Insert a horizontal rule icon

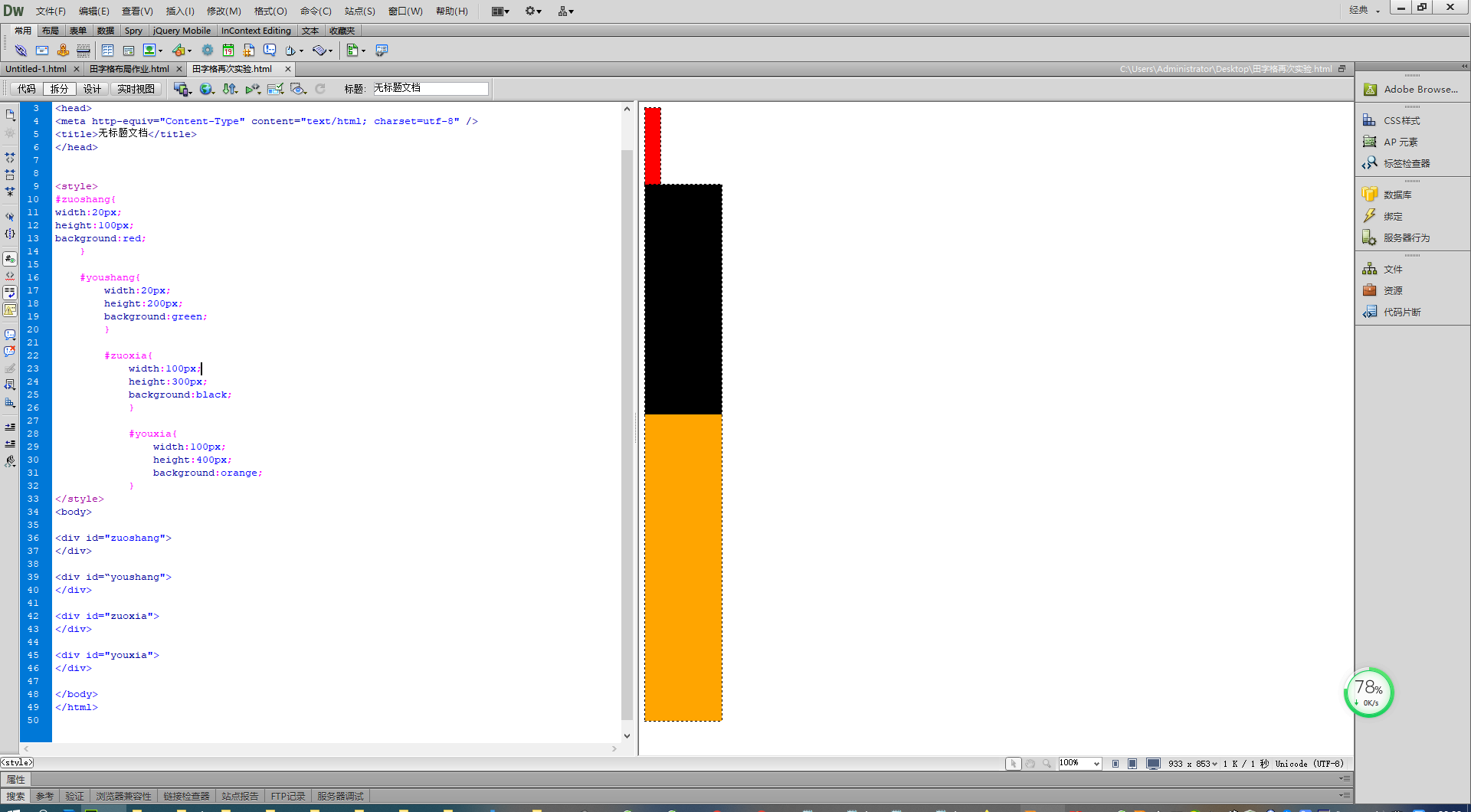tap(84, 51)
